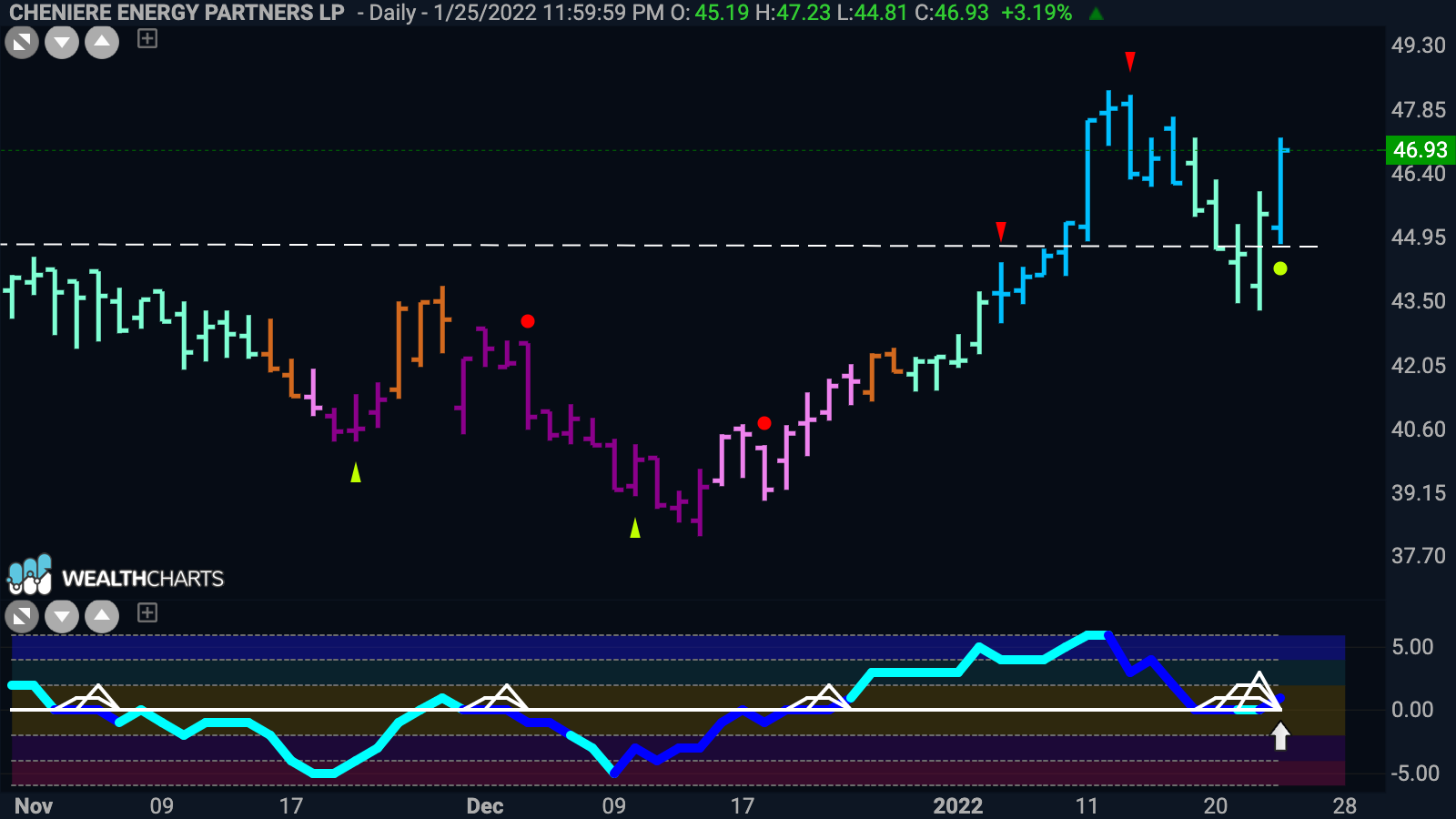
Task: Click the 40.60 price axis label
Action: tap(1418, 430)
